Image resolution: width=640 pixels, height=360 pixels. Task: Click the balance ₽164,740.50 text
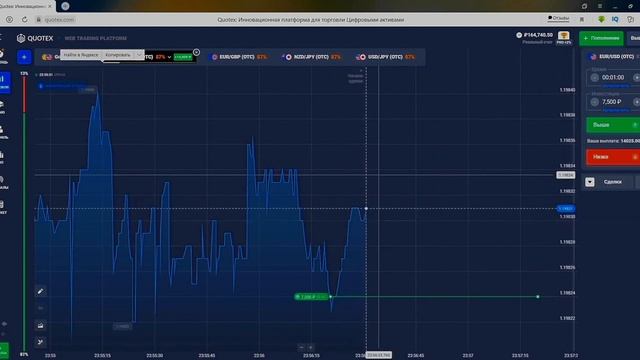point(538,35)
